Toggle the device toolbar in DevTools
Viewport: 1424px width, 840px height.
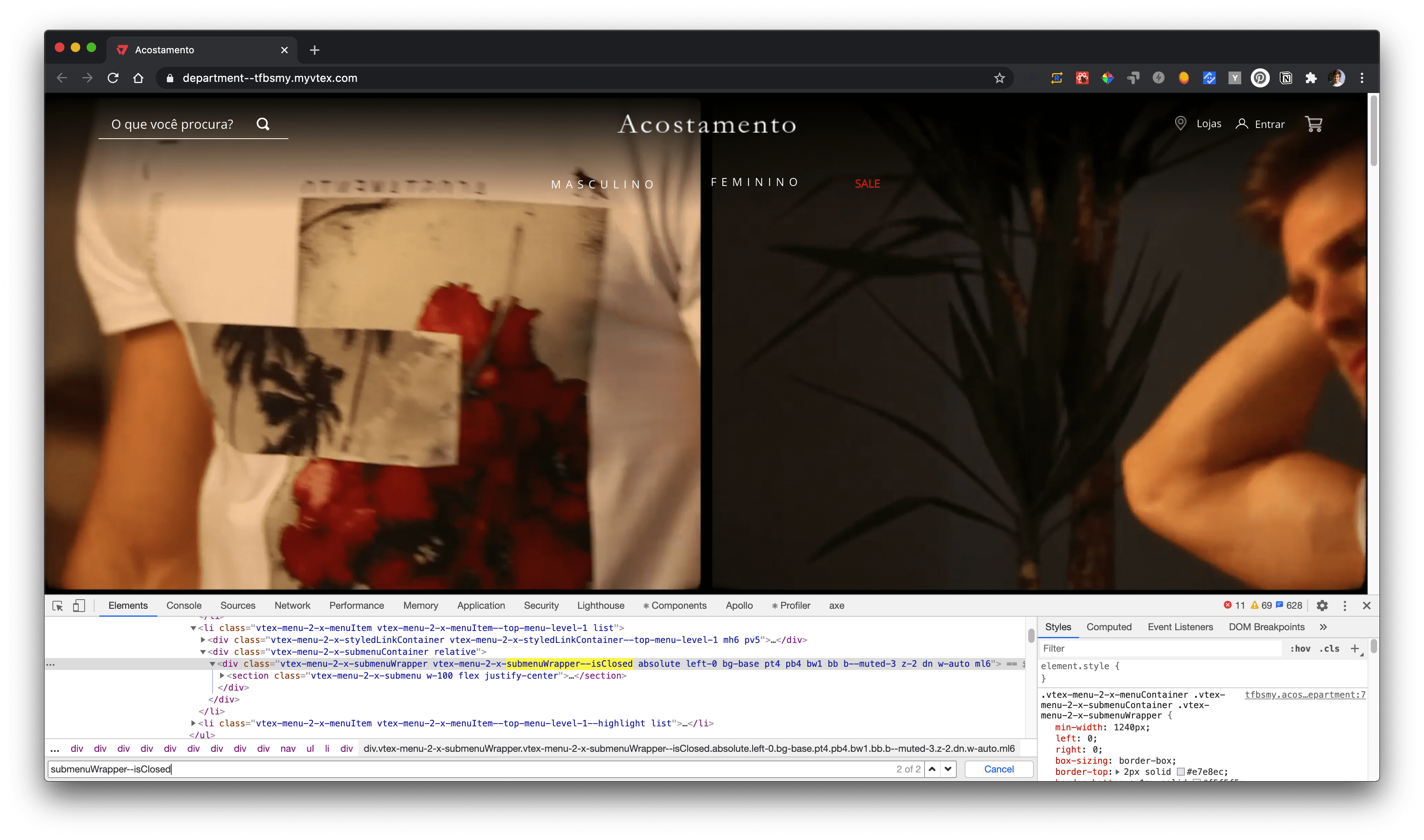tap(79, 606)
